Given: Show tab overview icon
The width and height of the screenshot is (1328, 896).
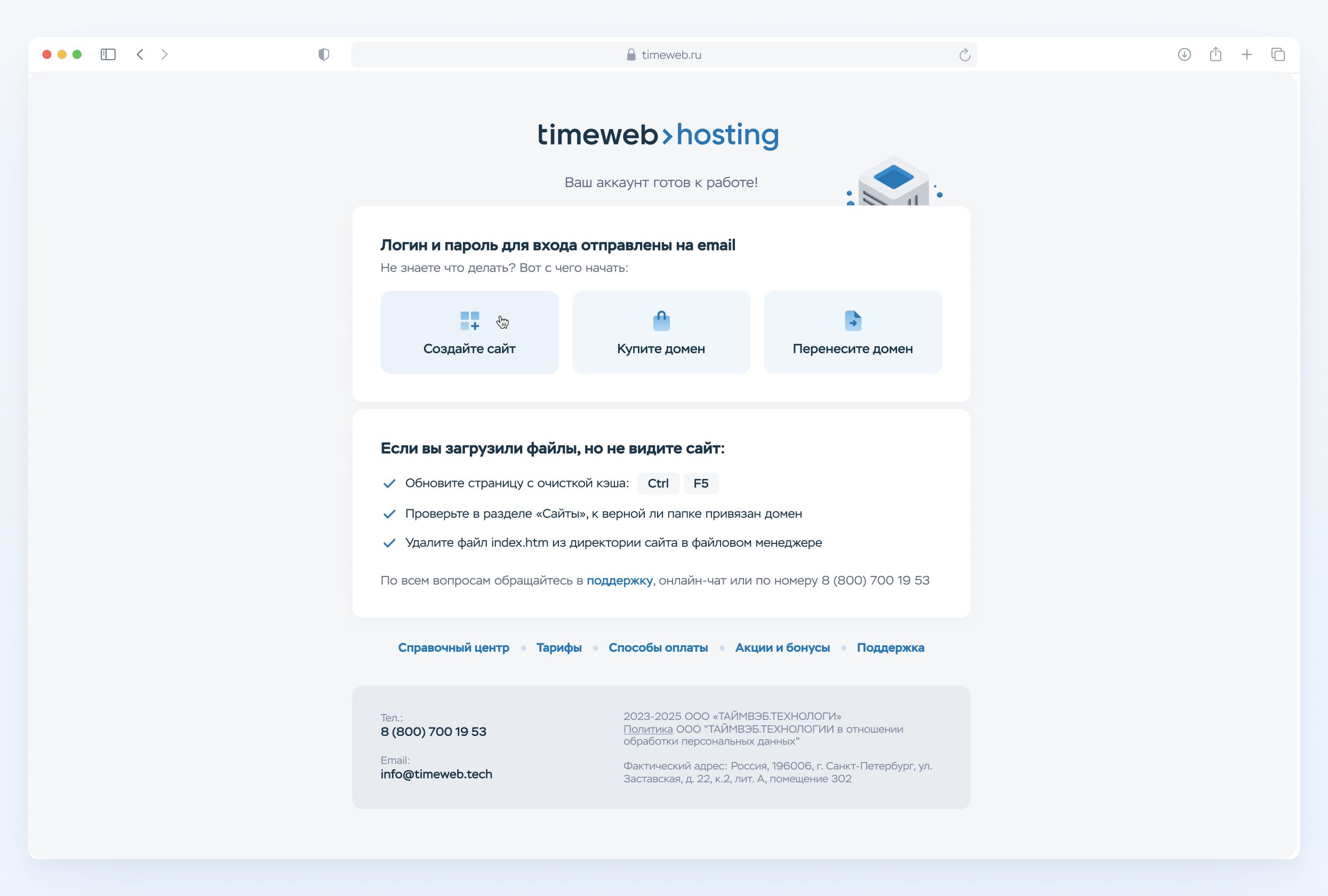Looking at the screenshot, I should tap(1278, 54).
